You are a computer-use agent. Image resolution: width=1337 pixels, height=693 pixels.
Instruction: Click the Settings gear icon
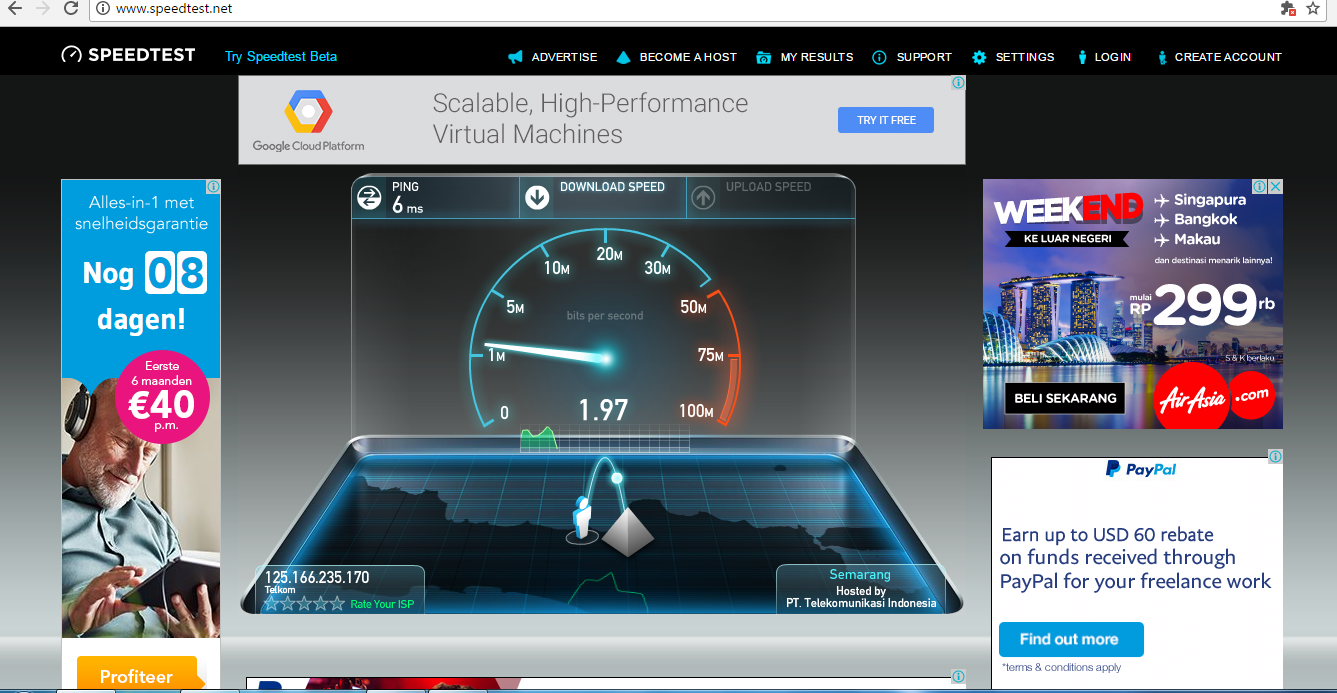point(979,57)
